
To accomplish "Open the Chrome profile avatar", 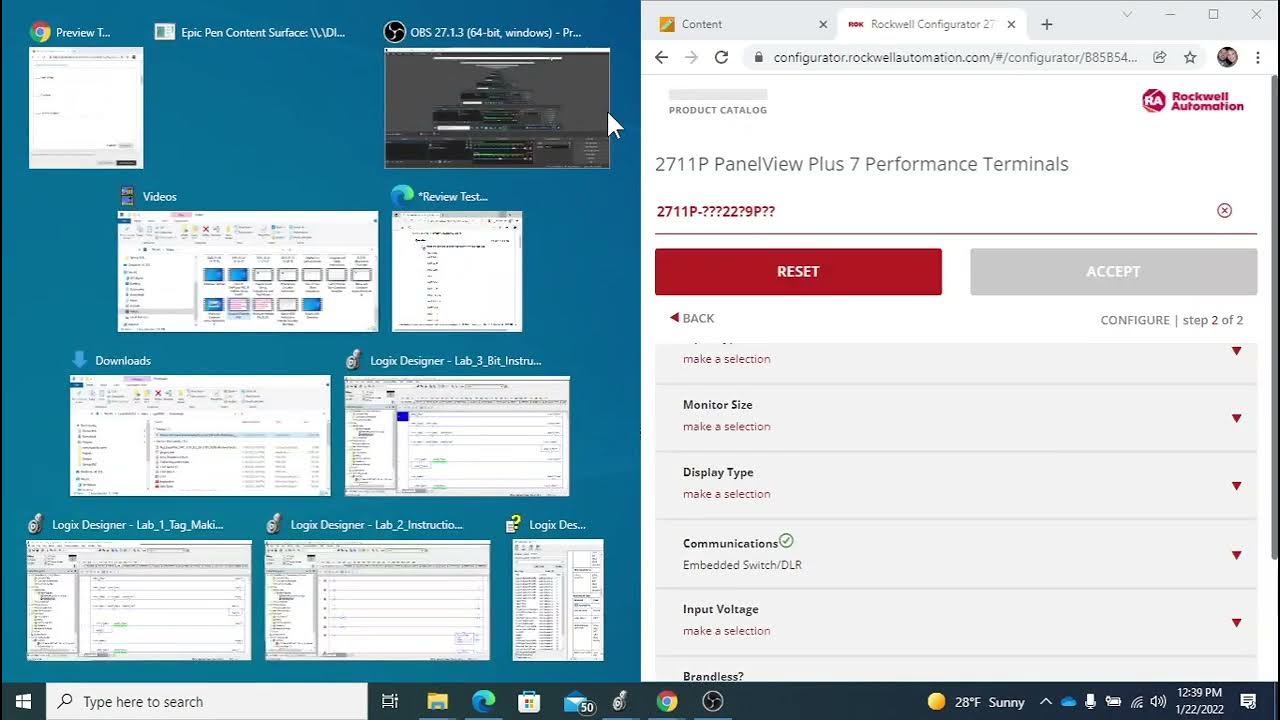I will click(x=1227, y=57).
